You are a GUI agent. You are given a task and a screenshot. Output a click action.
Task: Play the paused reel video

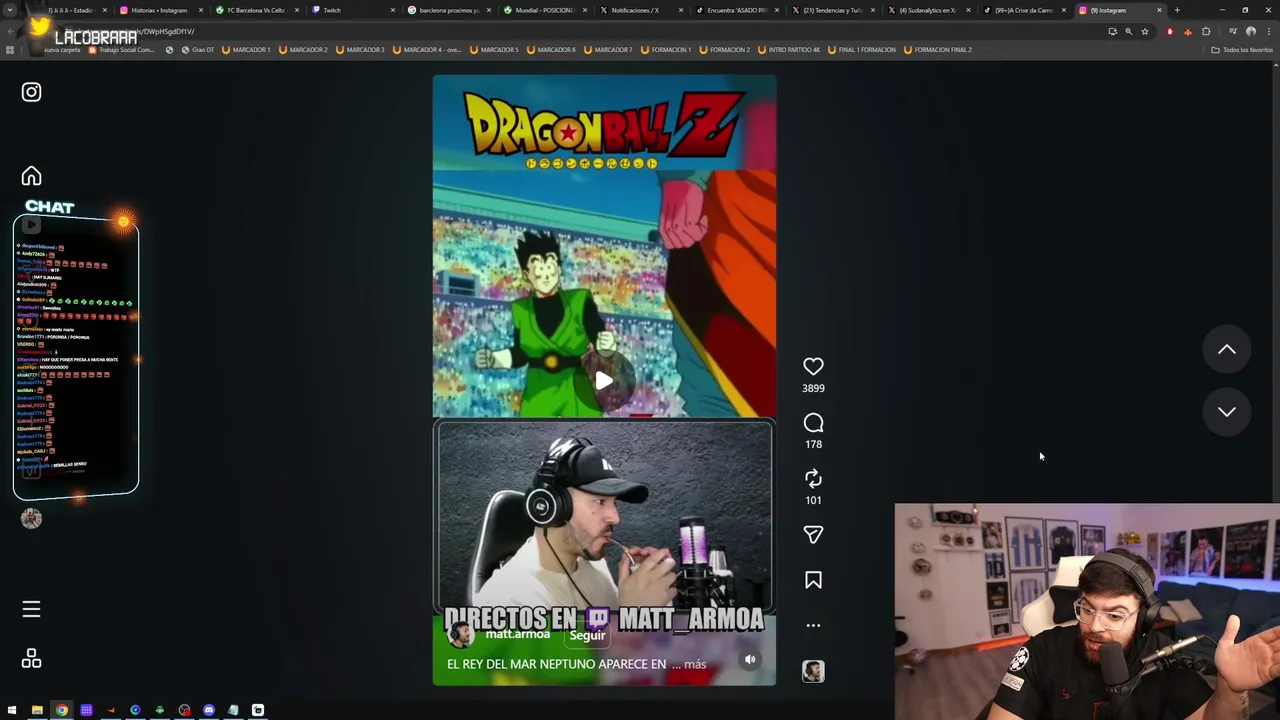pos(604,381)
